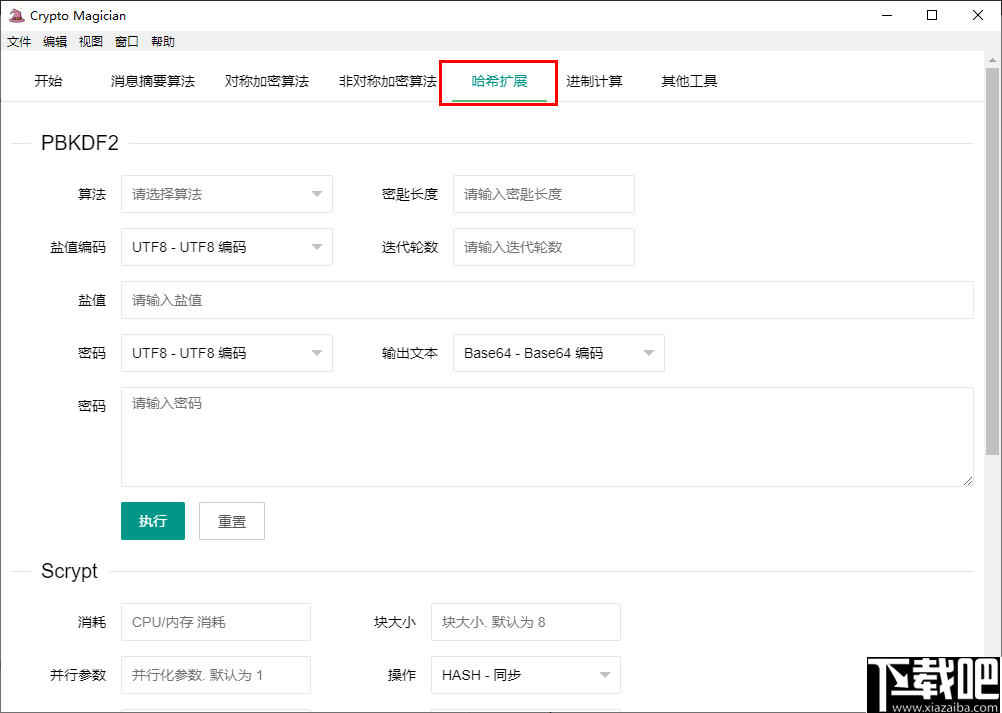Open the 算法 dropdown to select algorithm
1002x713 pixels.
[x=226, y=194]
